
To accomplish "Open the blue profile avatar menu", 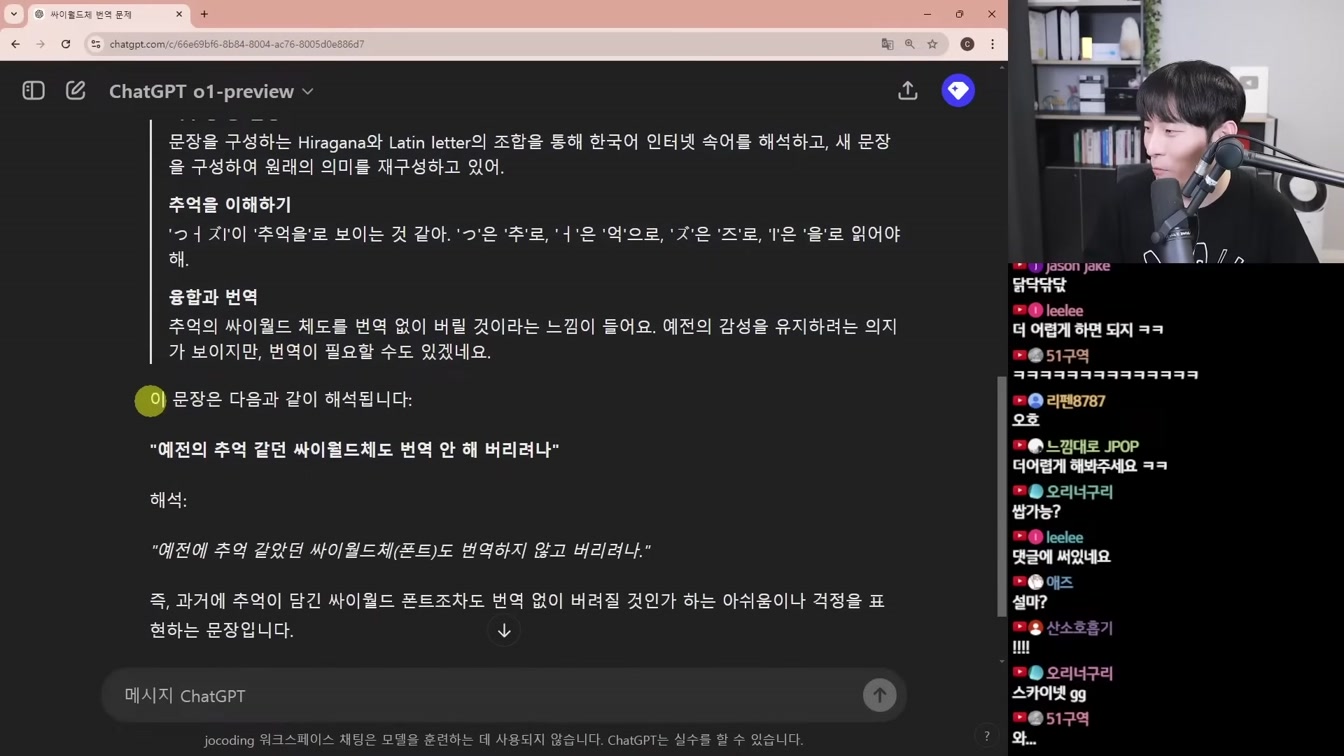I will click(x=958, y=91).
